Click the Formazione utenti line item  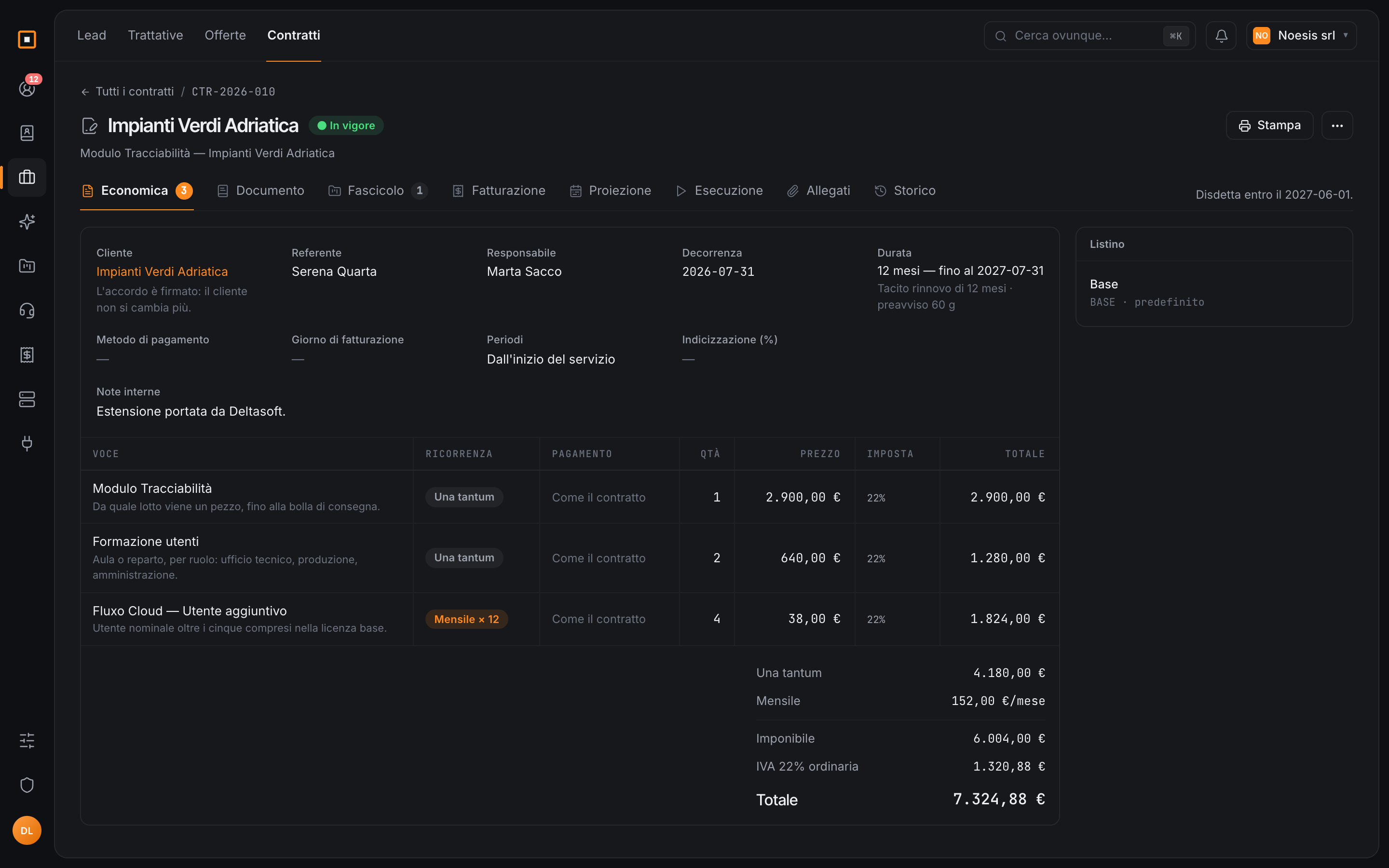click(x=570, y=558)
